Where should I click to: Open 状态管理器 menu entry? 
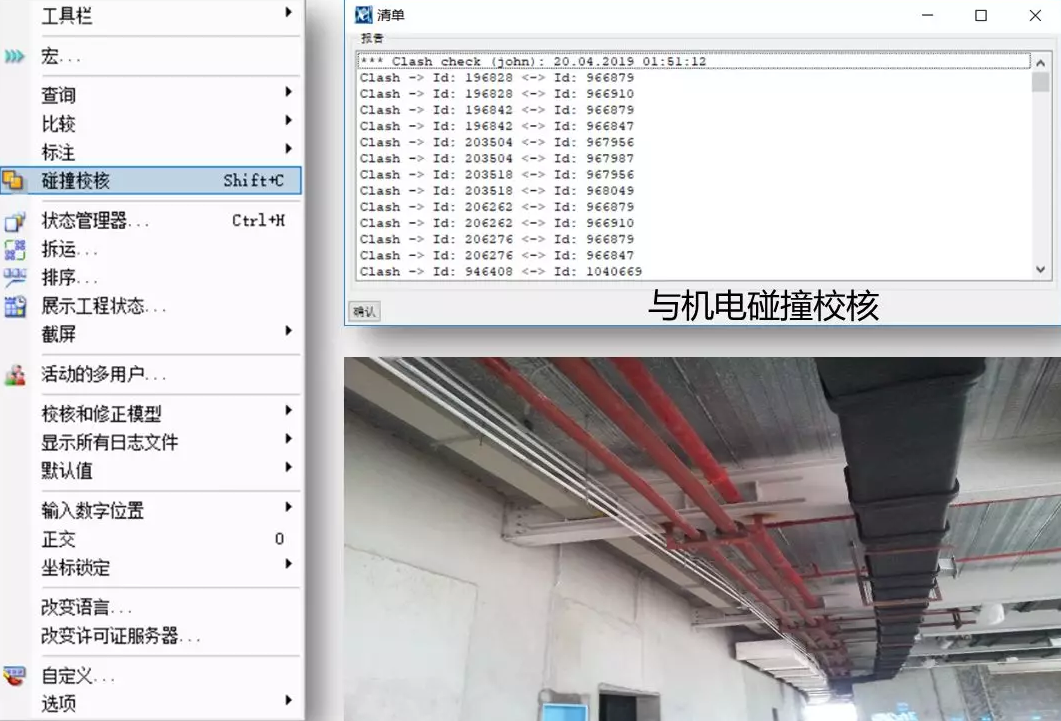(151, 220)
